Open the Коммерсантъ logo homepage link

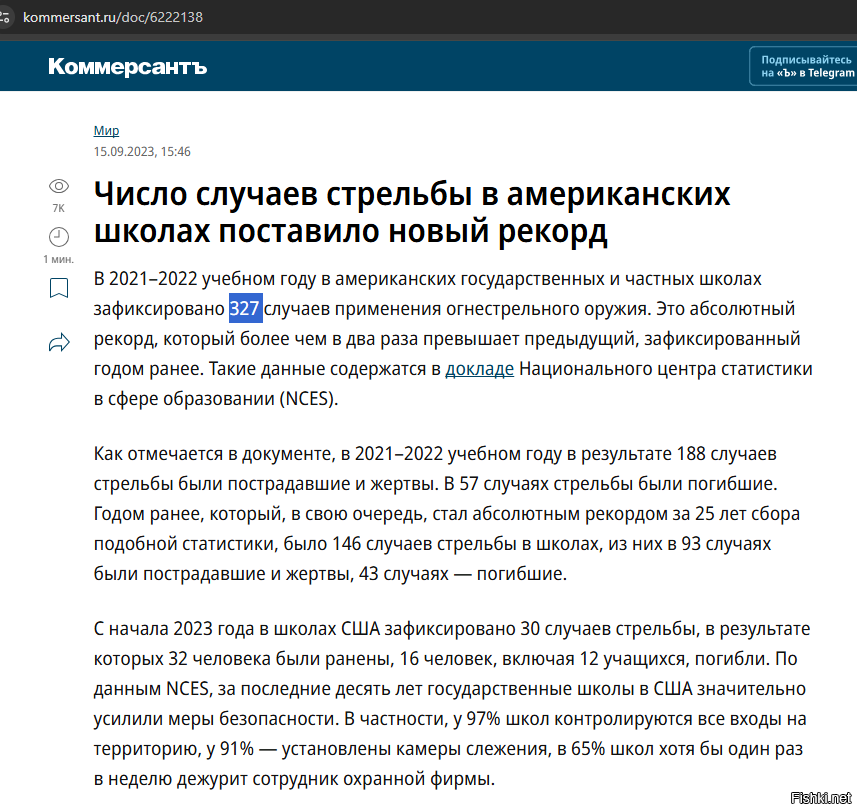coord(127,67)
